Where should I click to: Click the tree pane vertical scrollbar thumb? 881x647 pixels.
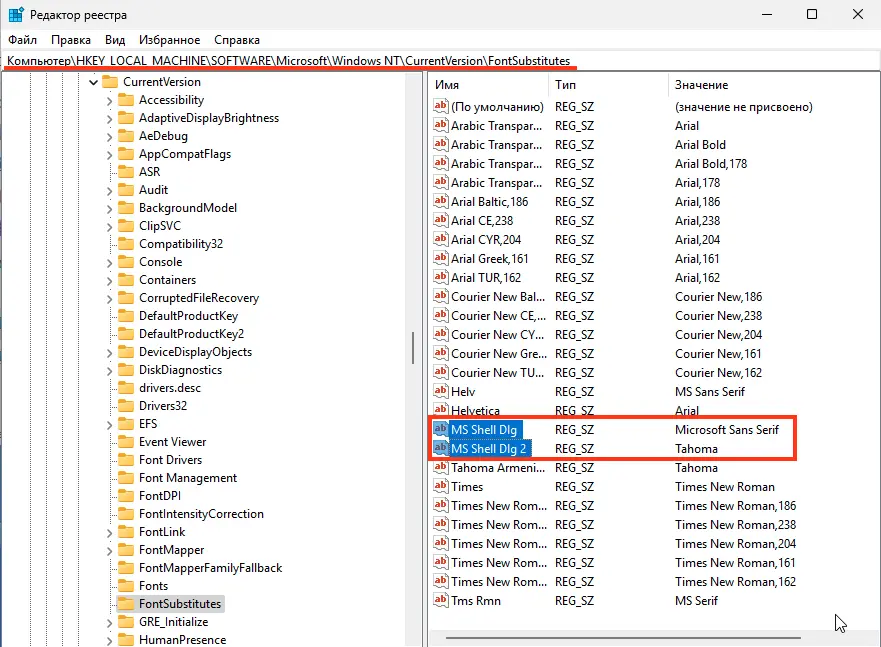coord(413,348)
